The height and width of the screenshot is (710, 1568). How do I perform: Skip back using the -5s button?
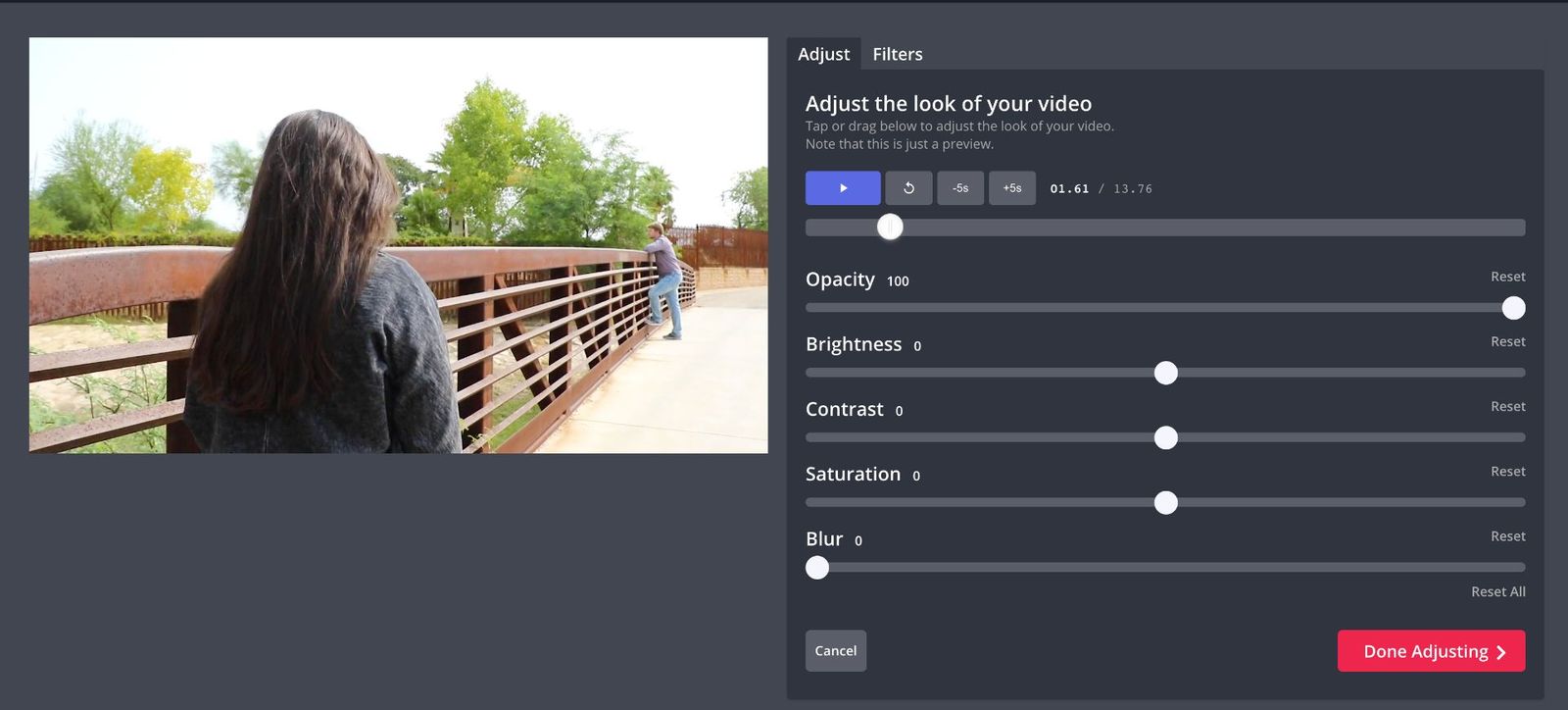tap(960, 188)
